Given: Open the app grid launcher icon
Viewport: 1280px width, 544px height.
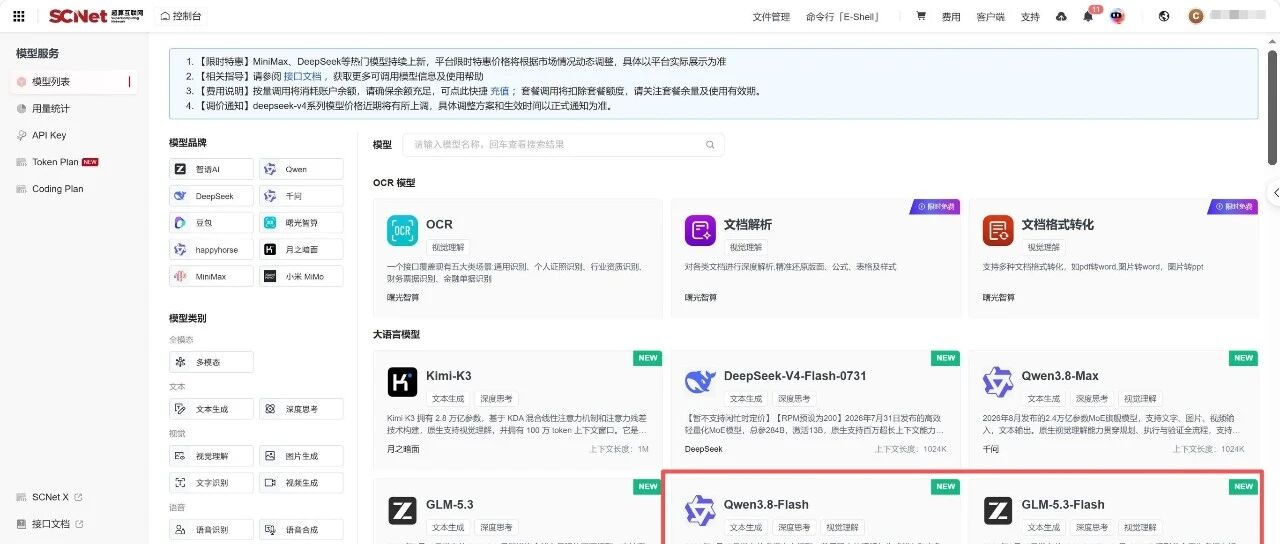Looking at the screenshot, I should (18, 16).
